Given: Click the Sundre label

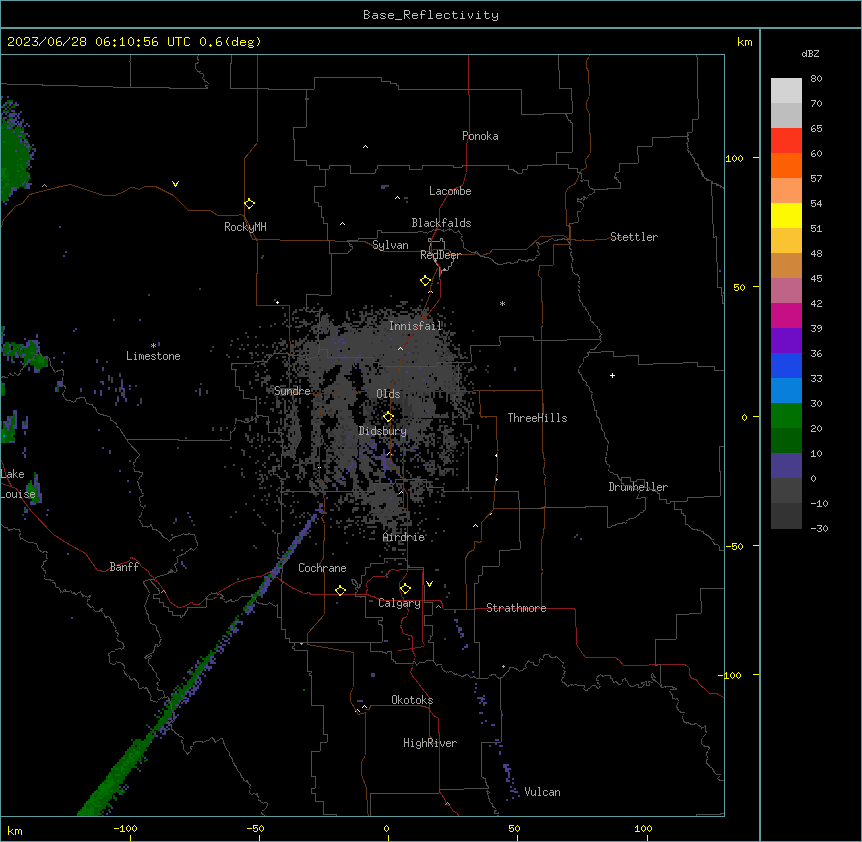Looking at the screenshot, I should (292, 391).
